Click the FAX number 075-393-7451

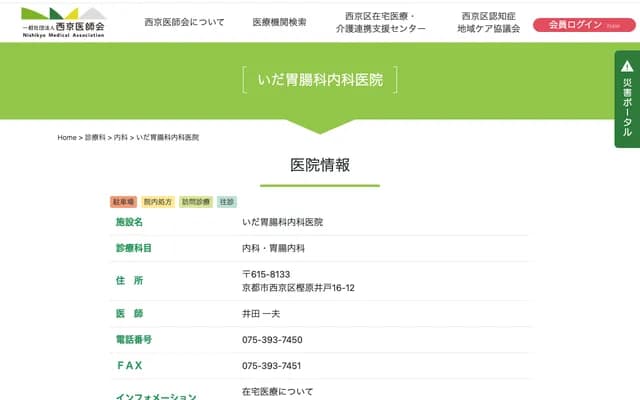[272, 366]
